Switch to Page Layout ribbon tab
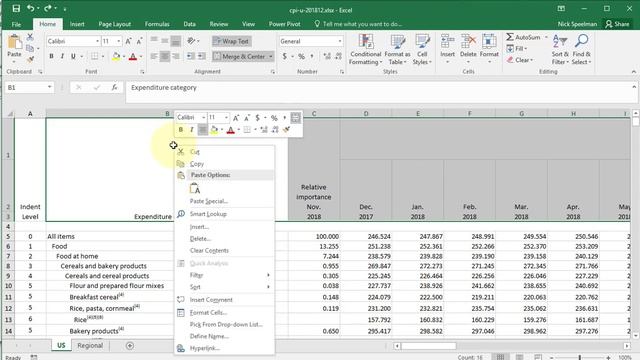The width and height of the screenshot is (640, 360). click(115, 24)
